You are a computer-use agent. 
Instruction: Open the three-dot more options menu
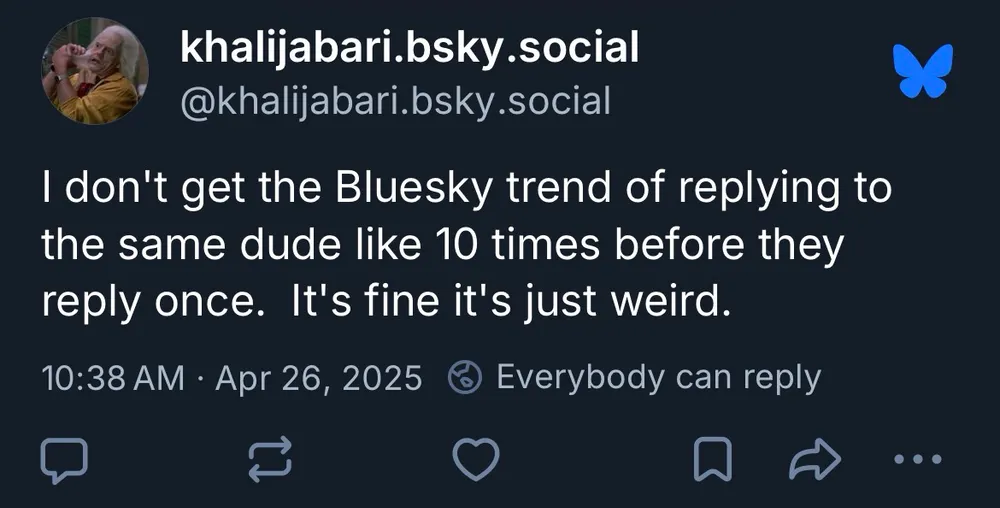coord(916,459)
